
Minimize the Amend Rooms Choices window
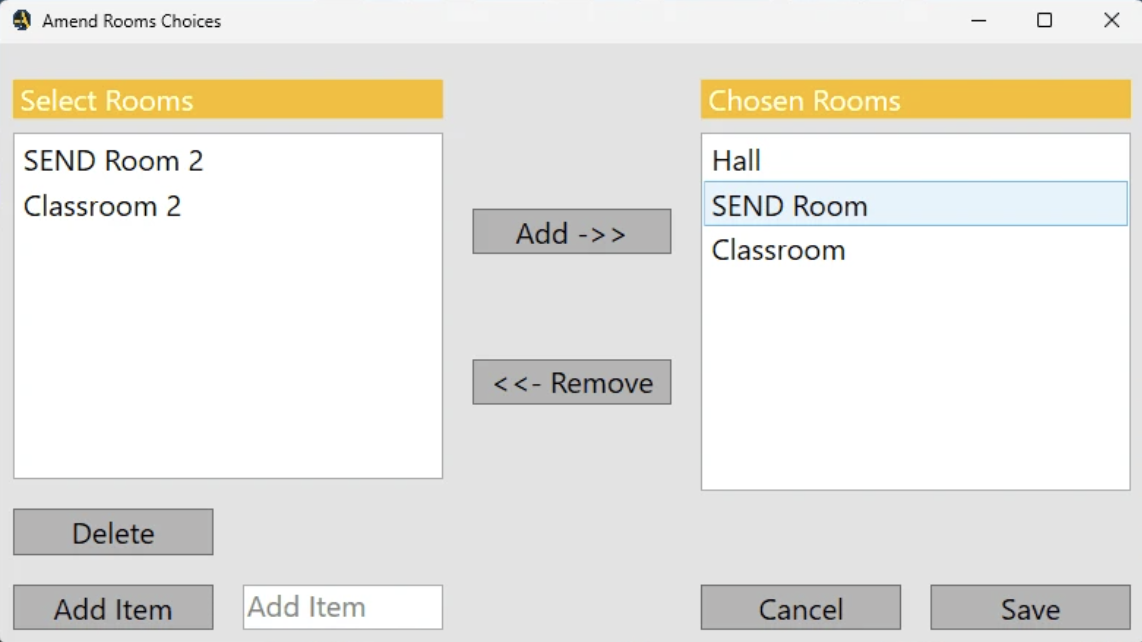click(x=978, y=20)
